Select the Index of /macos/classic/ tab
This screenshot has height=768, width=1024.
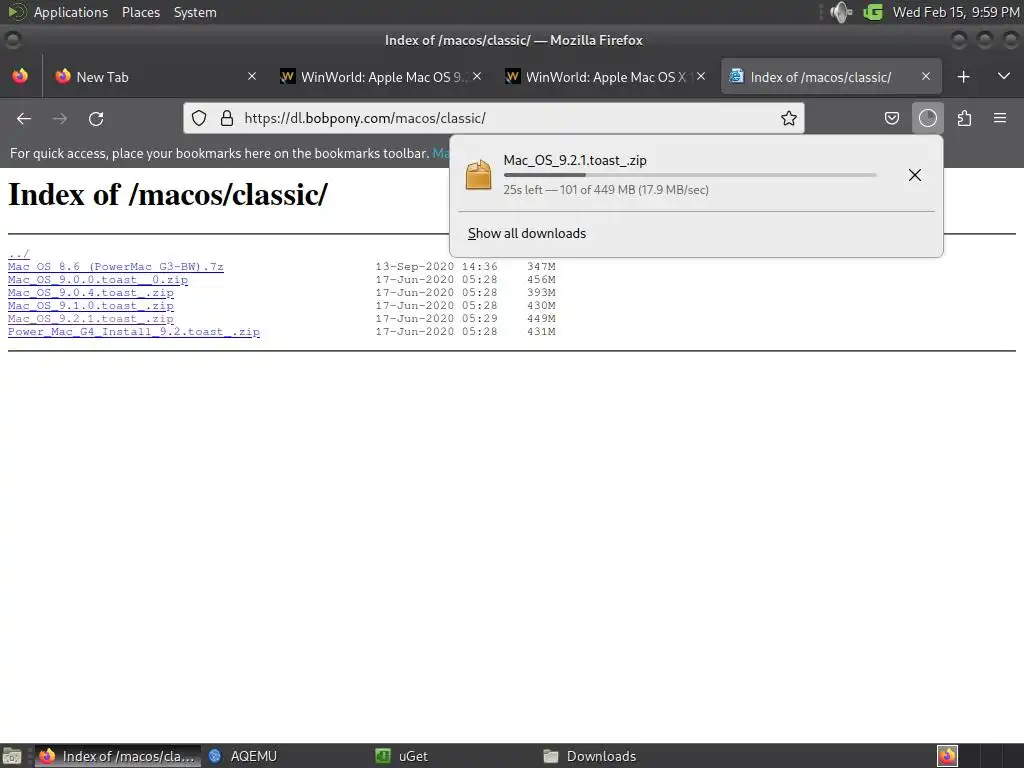click(x=831, y=77)
